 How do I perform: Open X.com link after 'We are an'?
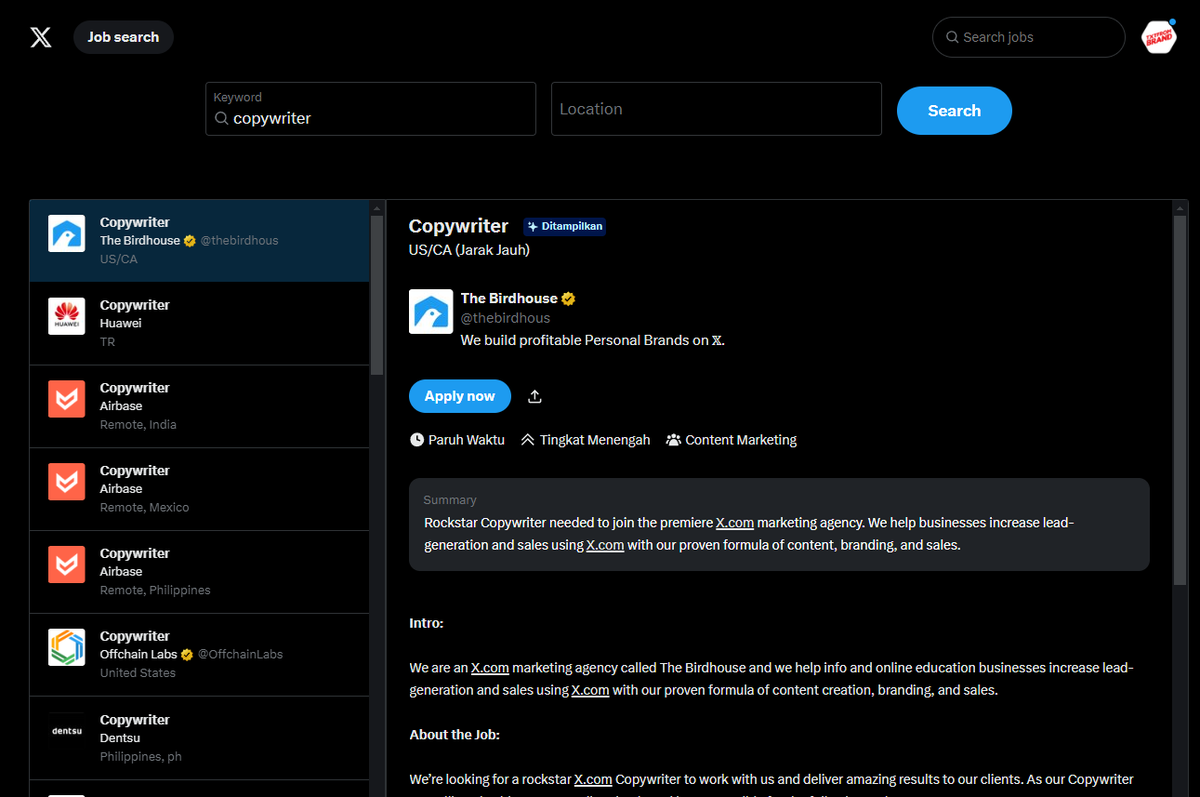[490, 668]
